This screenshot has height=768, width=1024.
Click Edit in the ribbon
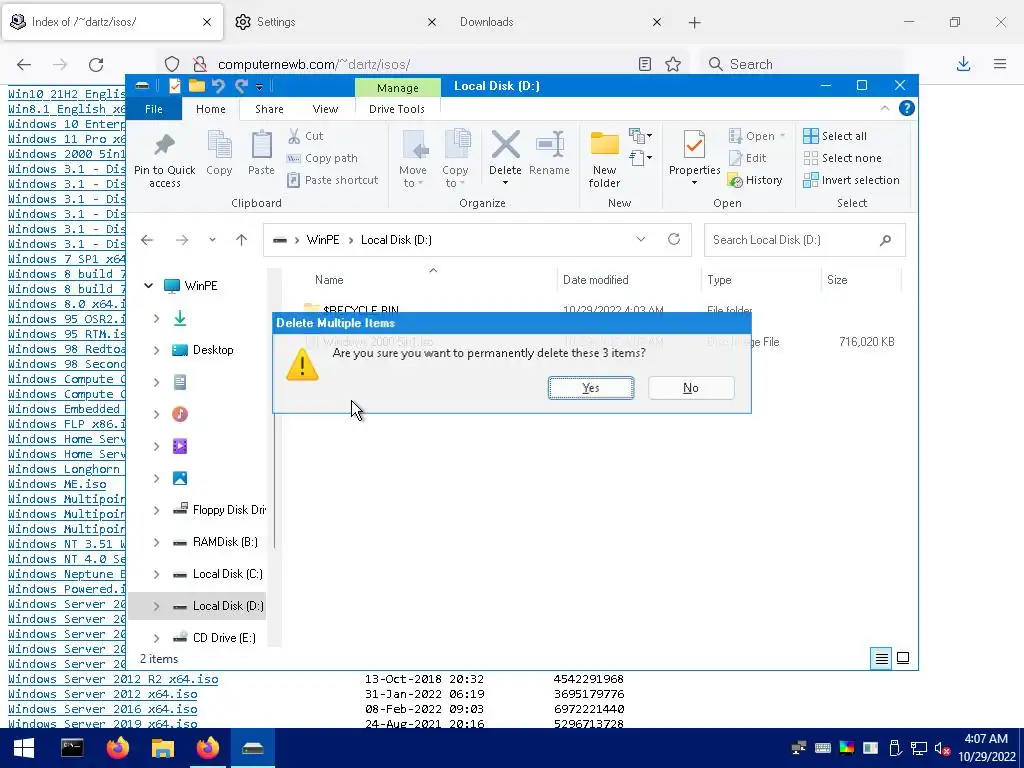click(747, 158)
